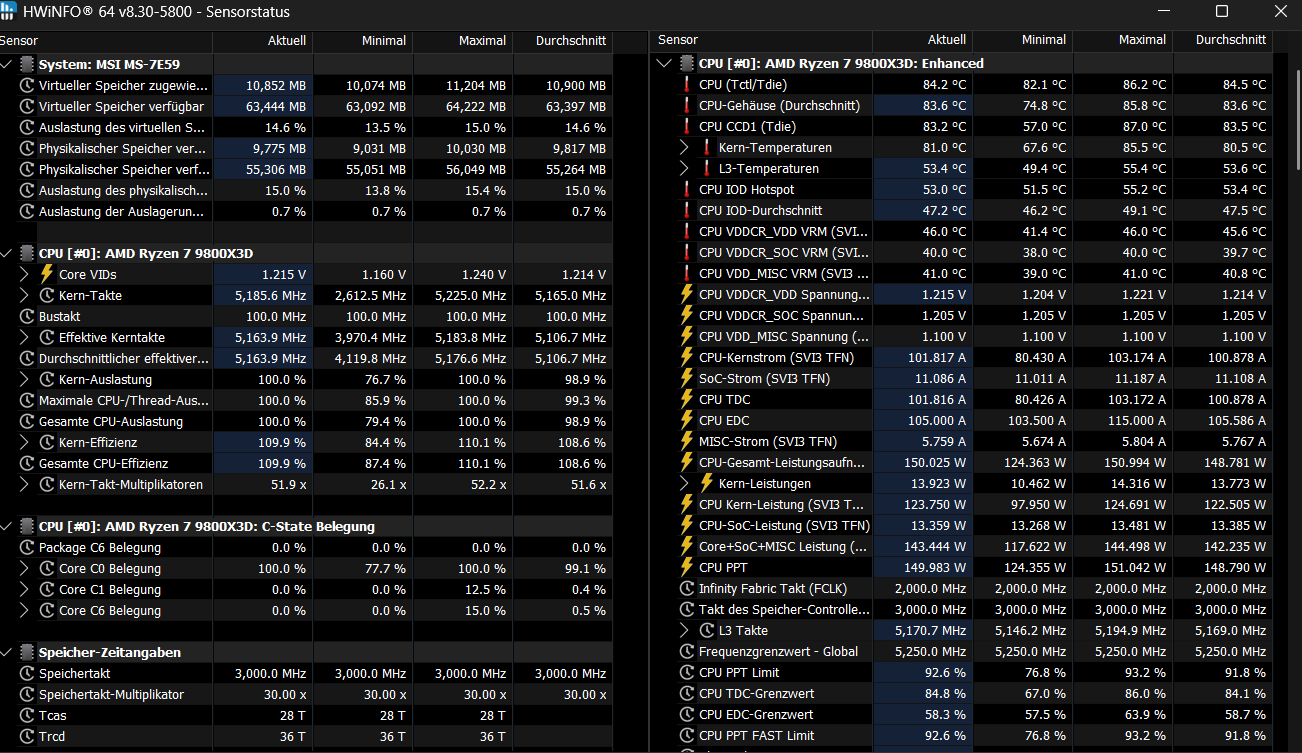Collapse the CPU Ryzen 7 9800X3D: Enhanced section

coord(664,63)
